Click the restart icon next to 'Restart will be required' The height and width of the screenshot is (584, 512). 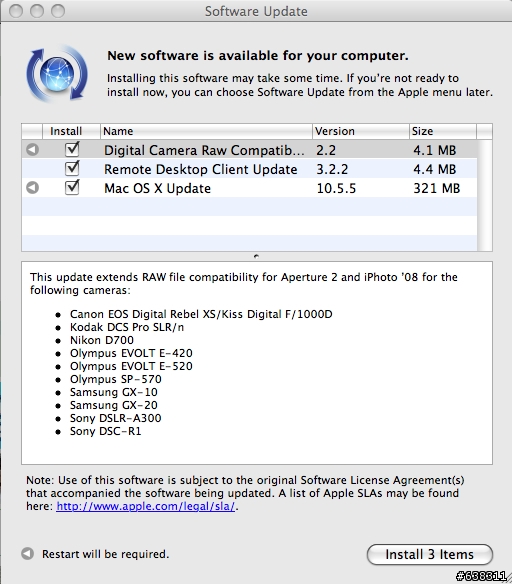click(27, 554)
